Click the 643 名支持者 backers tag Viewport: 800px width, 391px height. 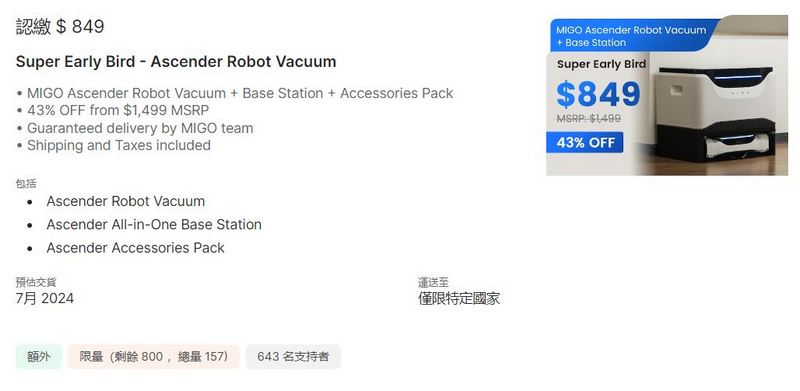point(293,357)
